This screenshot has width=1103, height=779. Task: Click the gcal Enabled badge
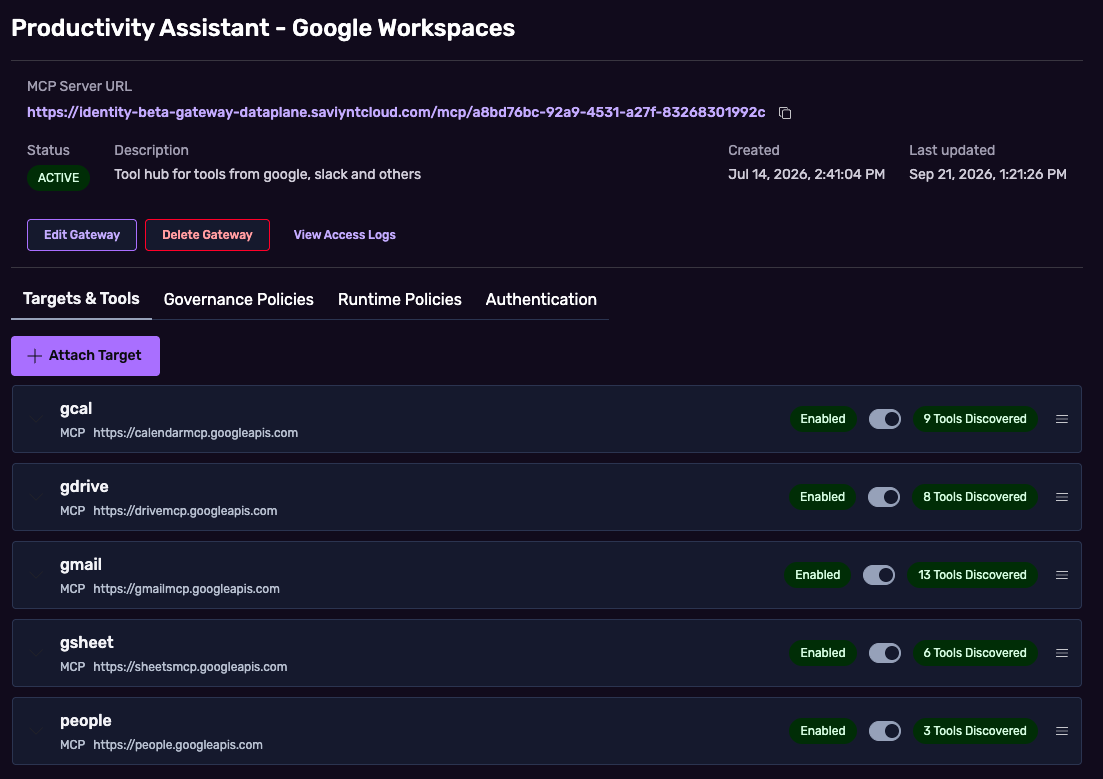(x=823, y=419)
